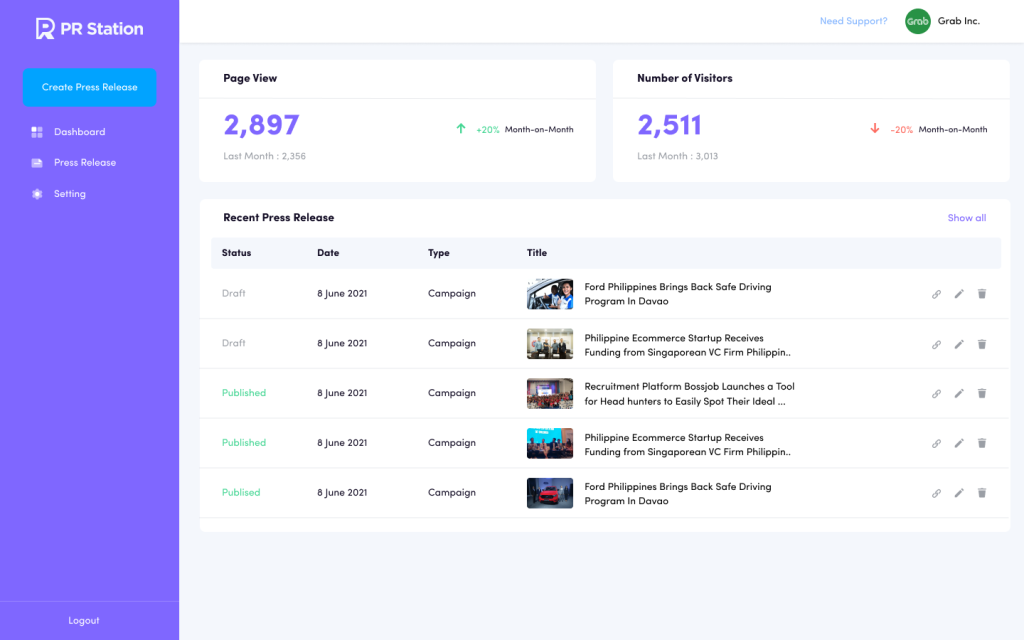Image resolution: width=1024 pixels, height=640 pixels.
Task: Edit the Draft Philippine Ecommerce Startup release
Action: tap(959, 344)
